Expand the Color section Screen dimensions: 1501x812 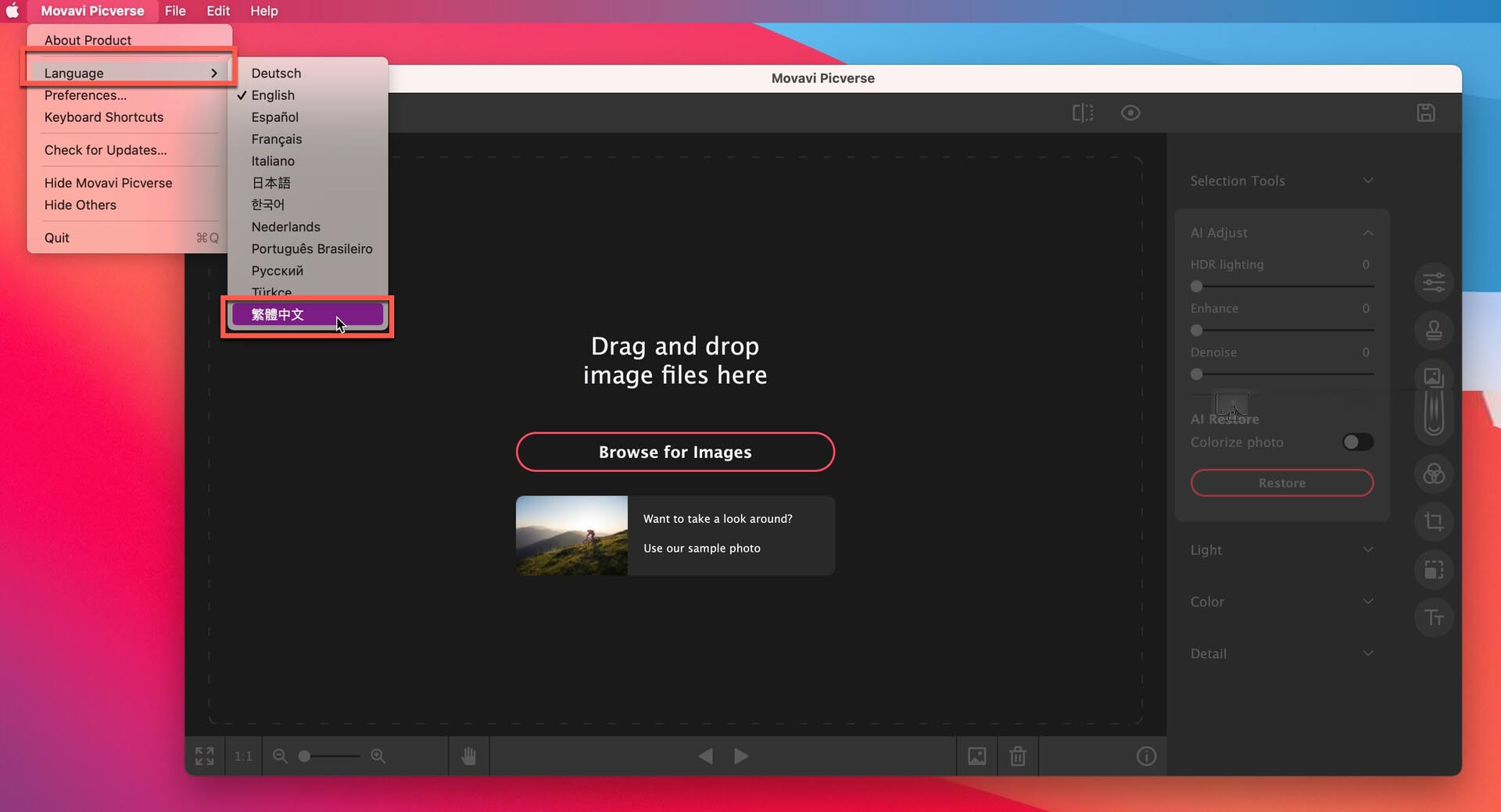click(x=1282, y=602)
